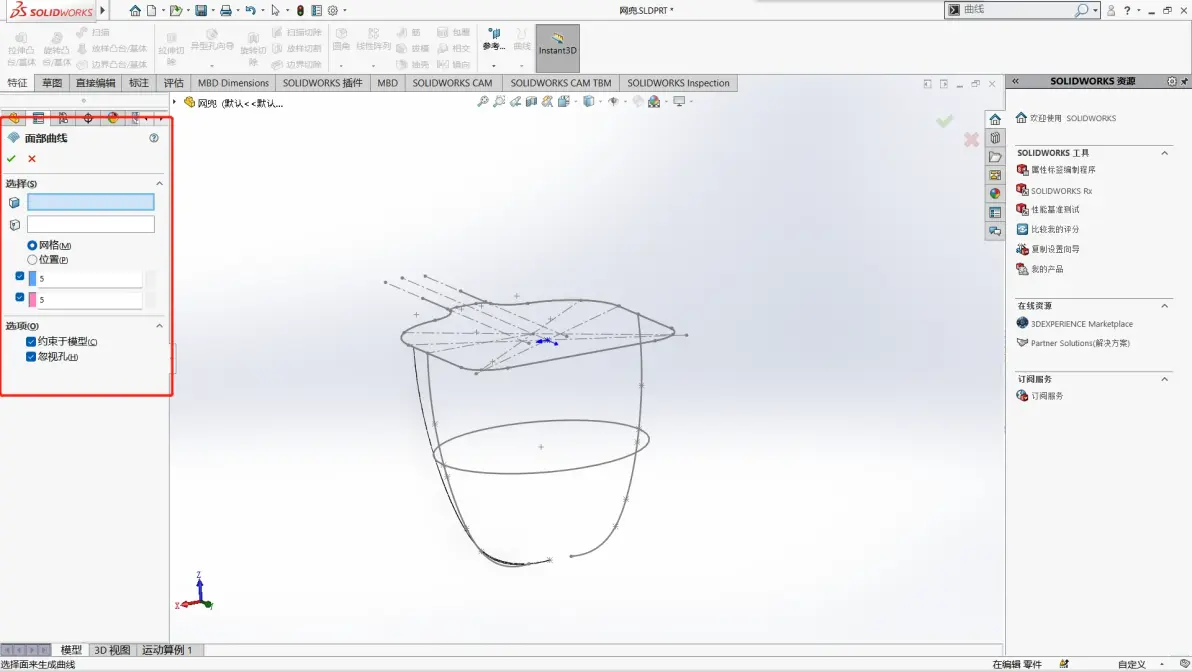
Task: Open the Options gear dropdown arrow
Action: point(344,11)
